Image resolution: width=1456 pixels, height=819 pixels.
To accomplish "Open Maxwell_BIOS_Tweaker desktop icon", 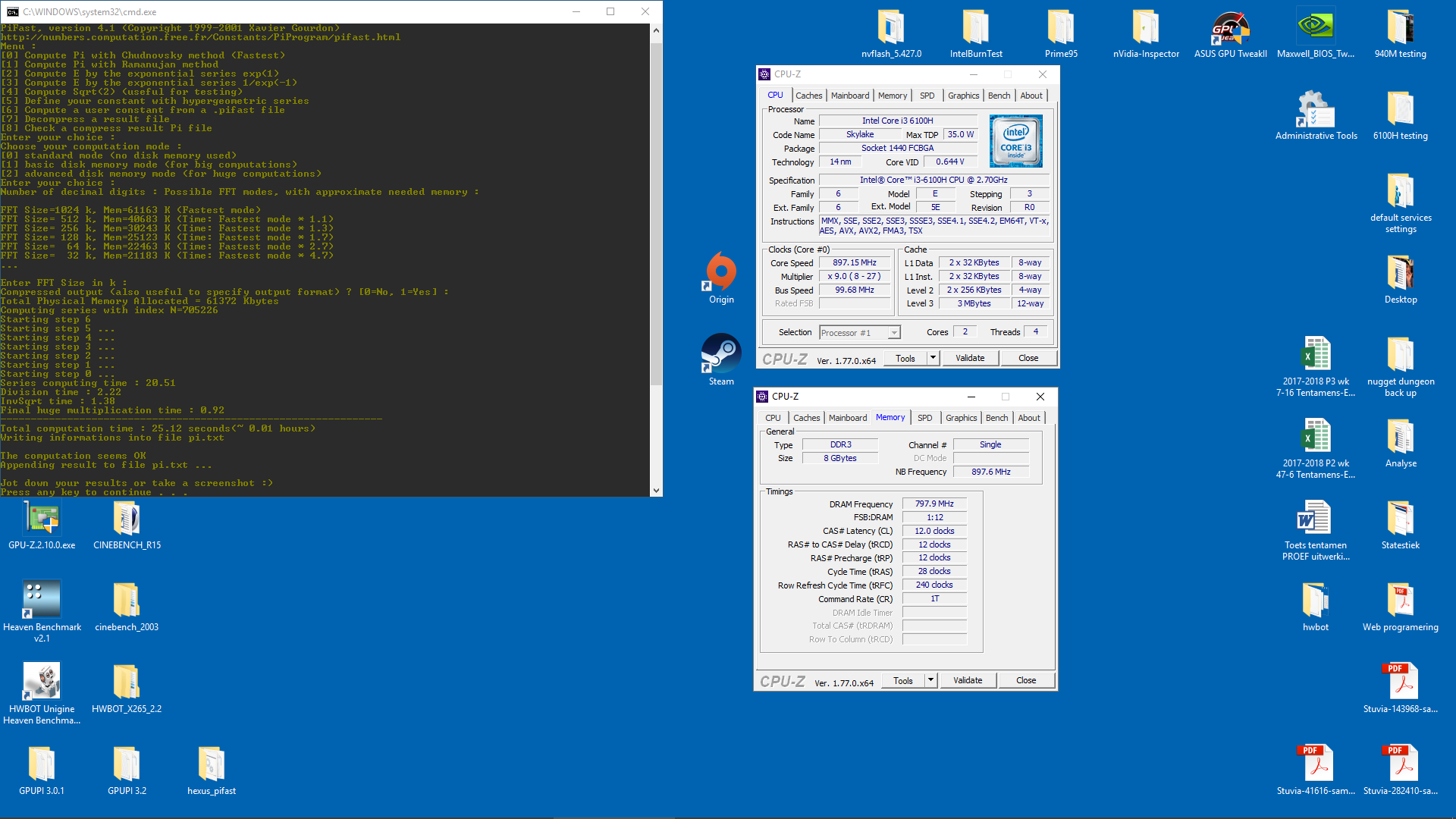I will tap(1316, 34).
